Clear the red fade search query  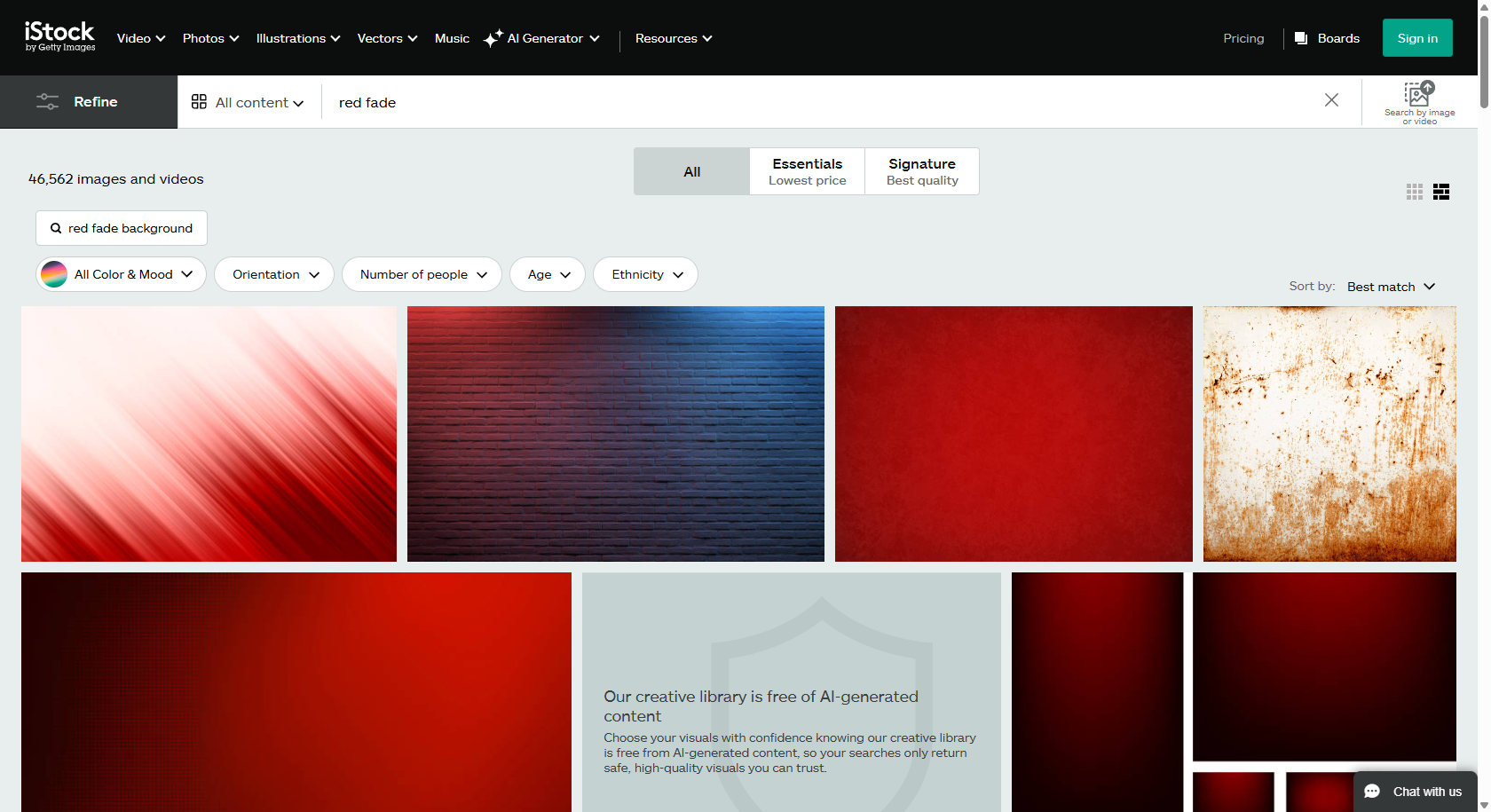coord(1331,99)
